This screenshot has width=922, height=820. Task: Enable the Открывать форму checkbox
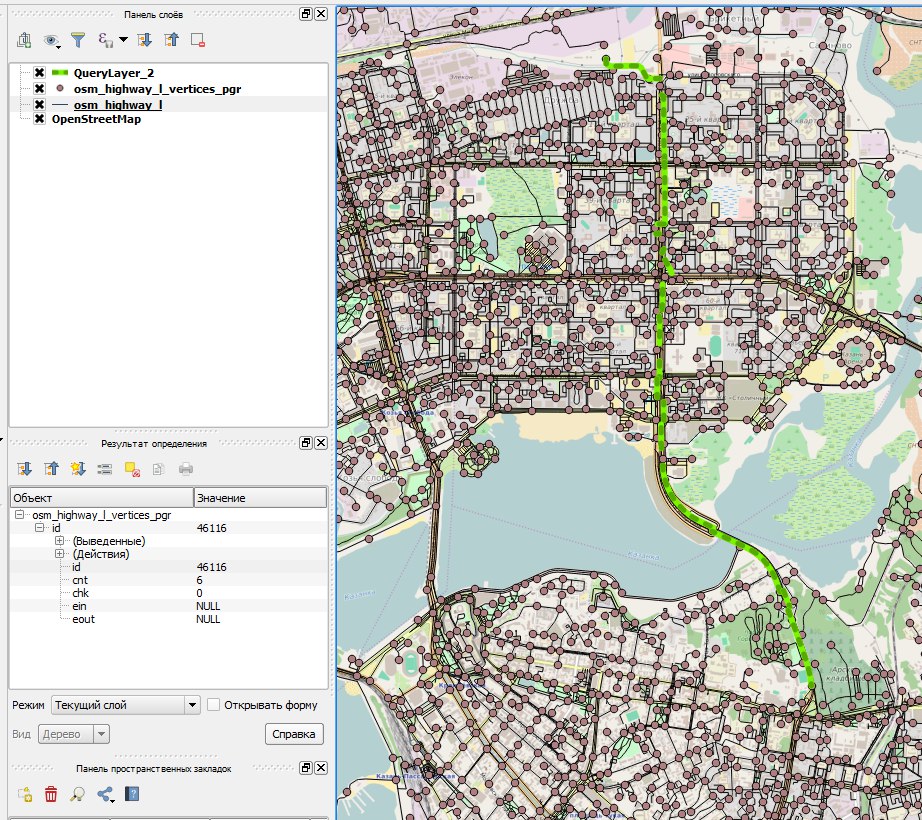coord(213,704)
